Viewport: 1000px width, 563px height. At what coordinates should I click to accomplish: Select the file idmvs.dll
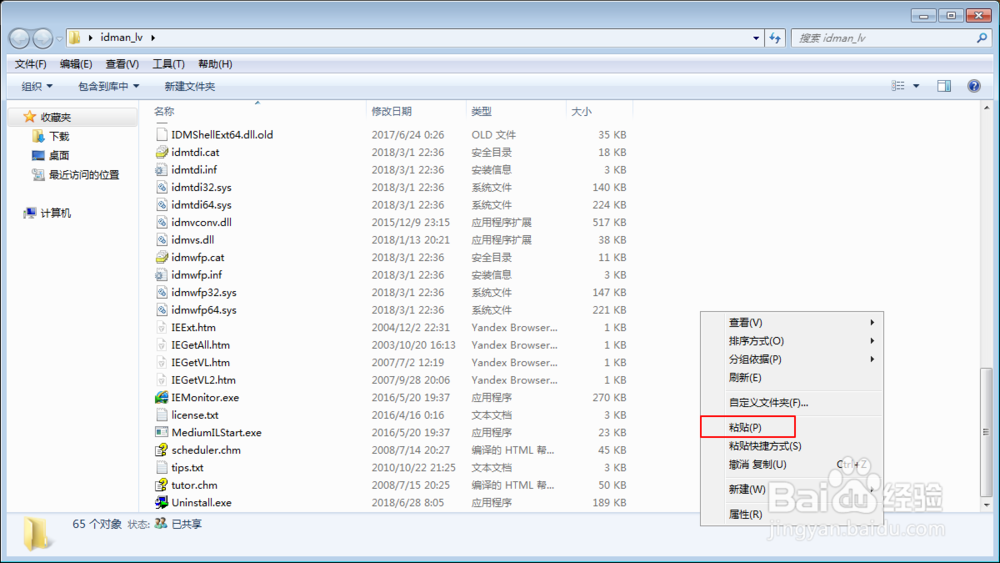193,240
